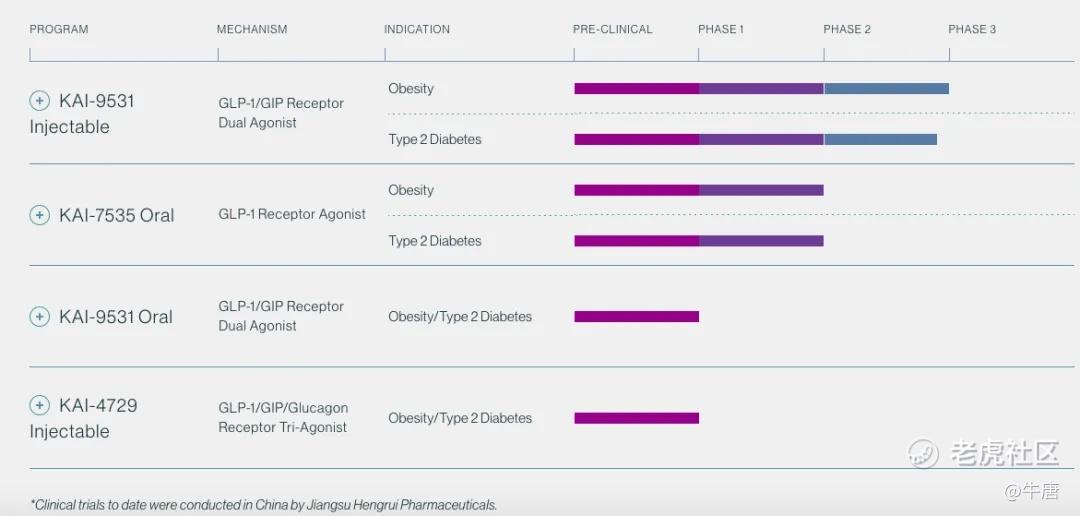
Task: Click the KAI-4729 pre-clinical progress bar
Action: tap(636, 418)
